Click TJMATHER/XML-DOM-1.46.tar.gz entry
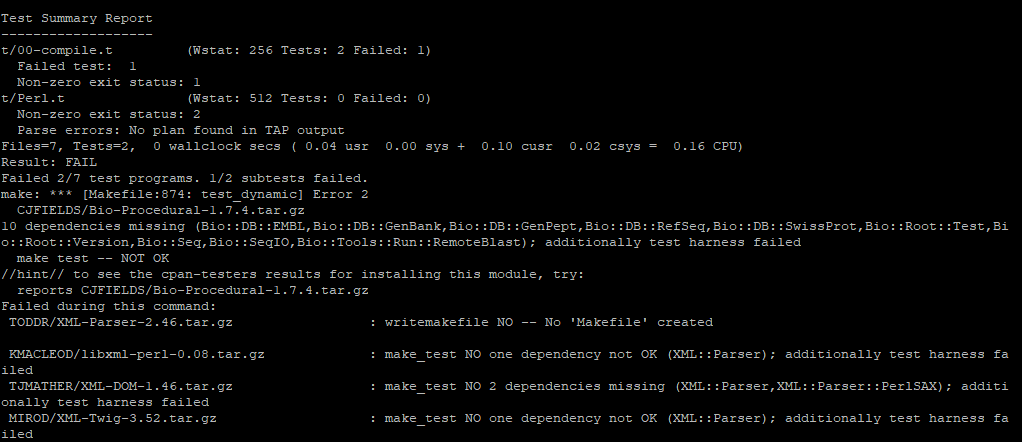 tap(121, 386)
